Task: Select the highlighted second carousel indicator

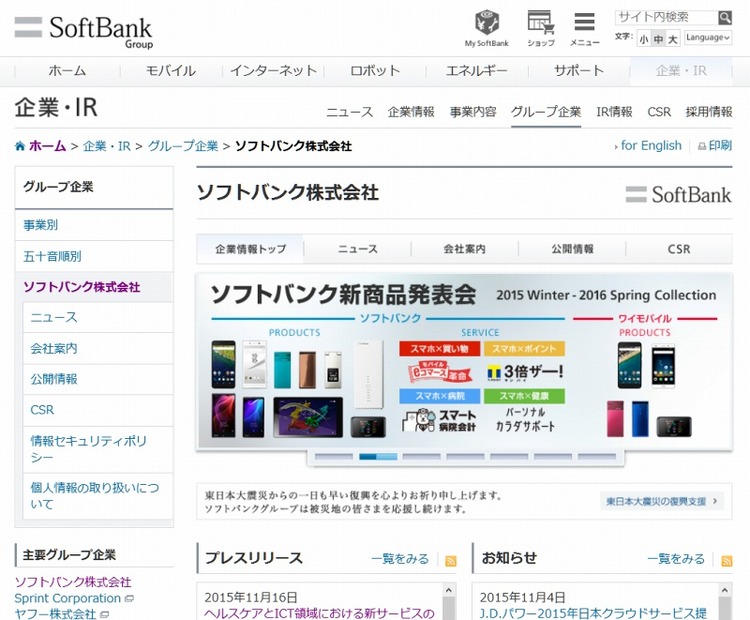Action: pos(378,457)
